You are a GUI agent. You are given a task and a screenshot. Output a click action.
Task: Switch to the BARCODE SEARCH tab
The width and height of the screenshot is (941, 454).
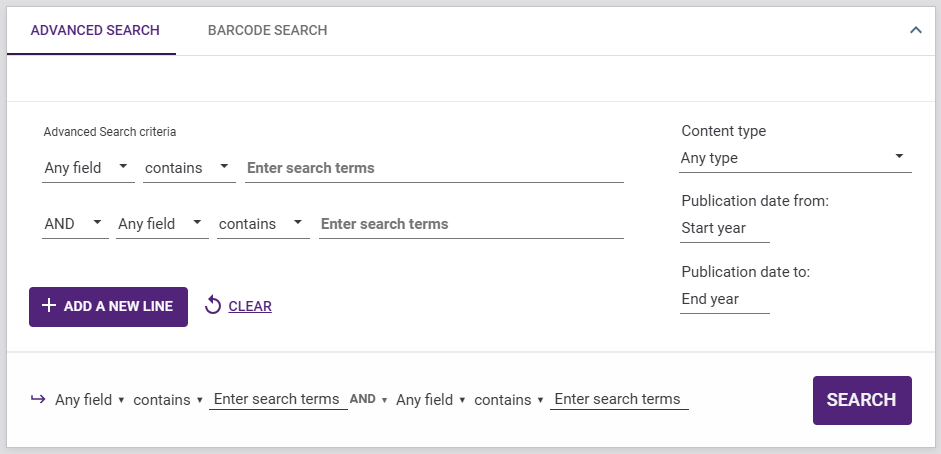pyautogui.click(x=267, y=30)
